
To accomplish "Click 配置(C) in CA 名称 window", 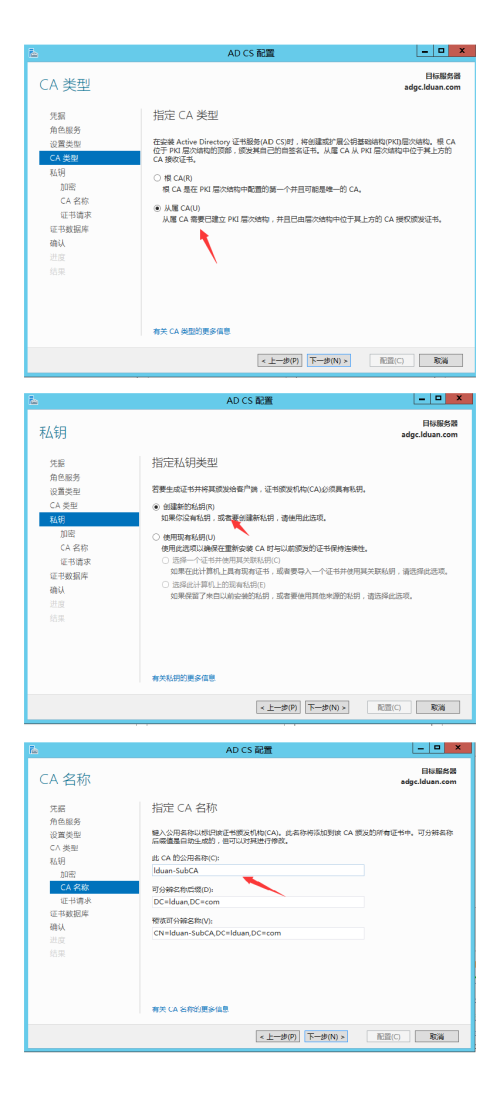I will pyautogui.click(x=388, y=1037).
